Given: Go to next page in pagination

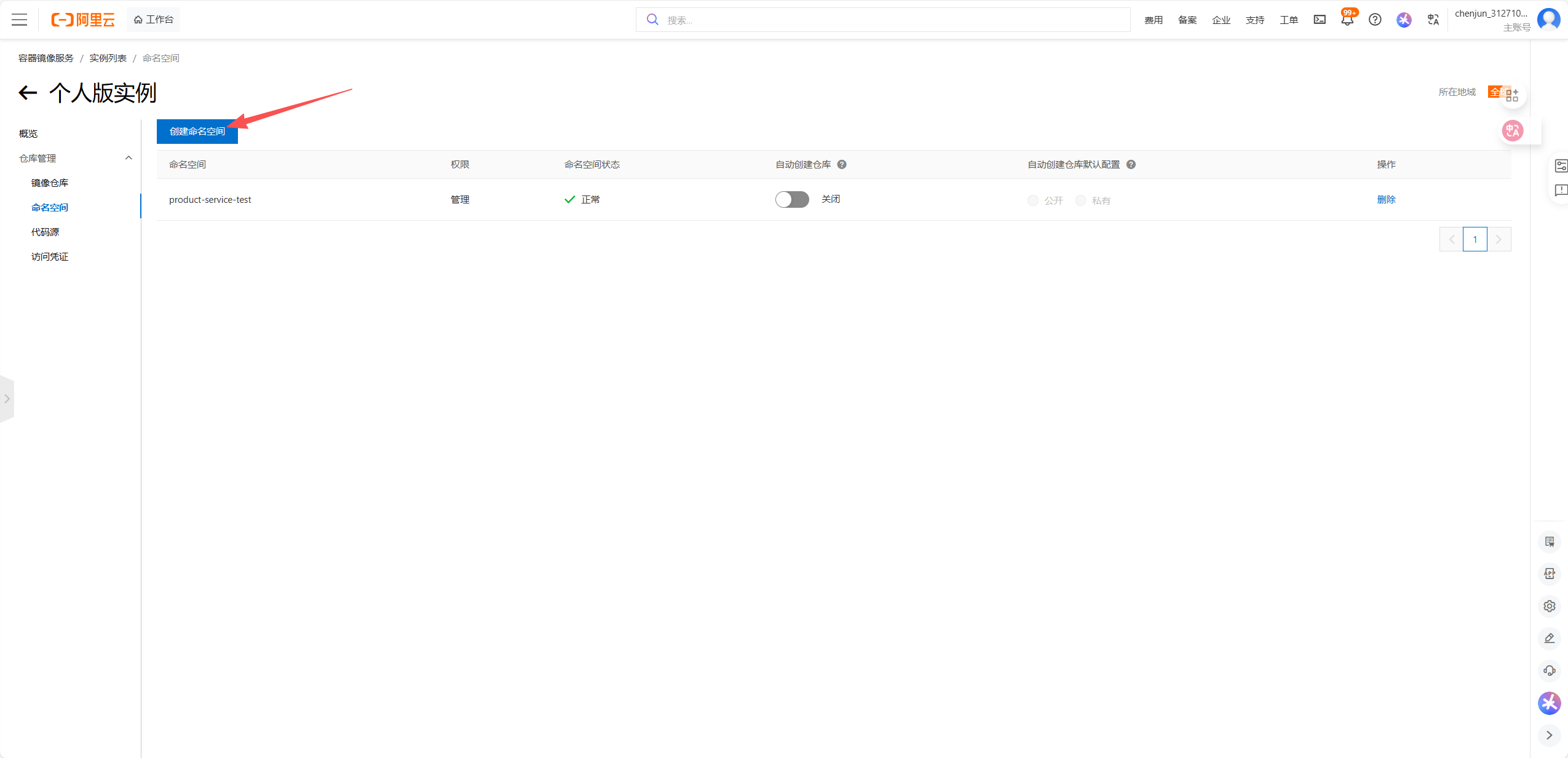Looking at the screenshot, I should pyautogui.click(x=1499, y=239).
